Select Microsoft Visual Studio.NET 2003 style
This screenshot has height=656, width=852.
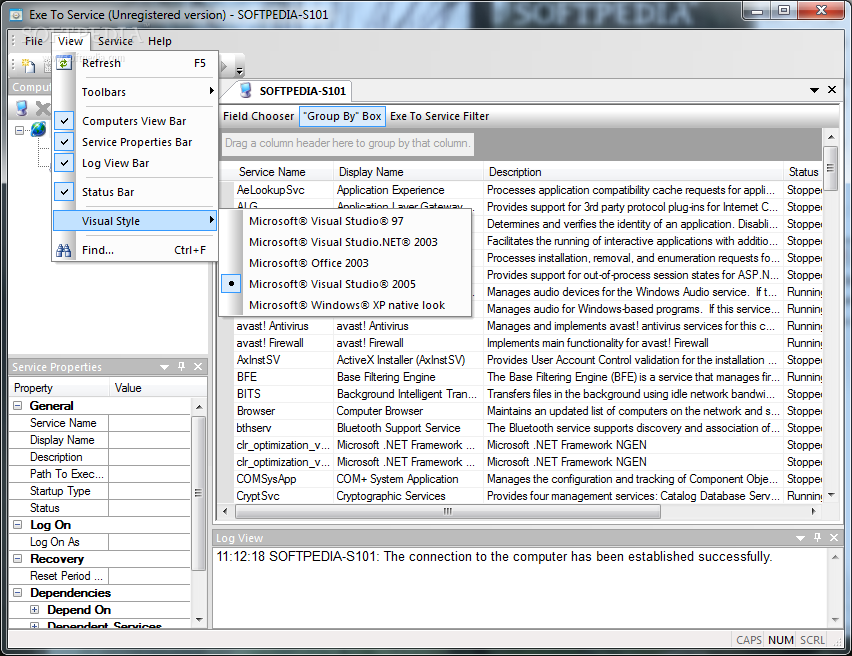[345, 242]
